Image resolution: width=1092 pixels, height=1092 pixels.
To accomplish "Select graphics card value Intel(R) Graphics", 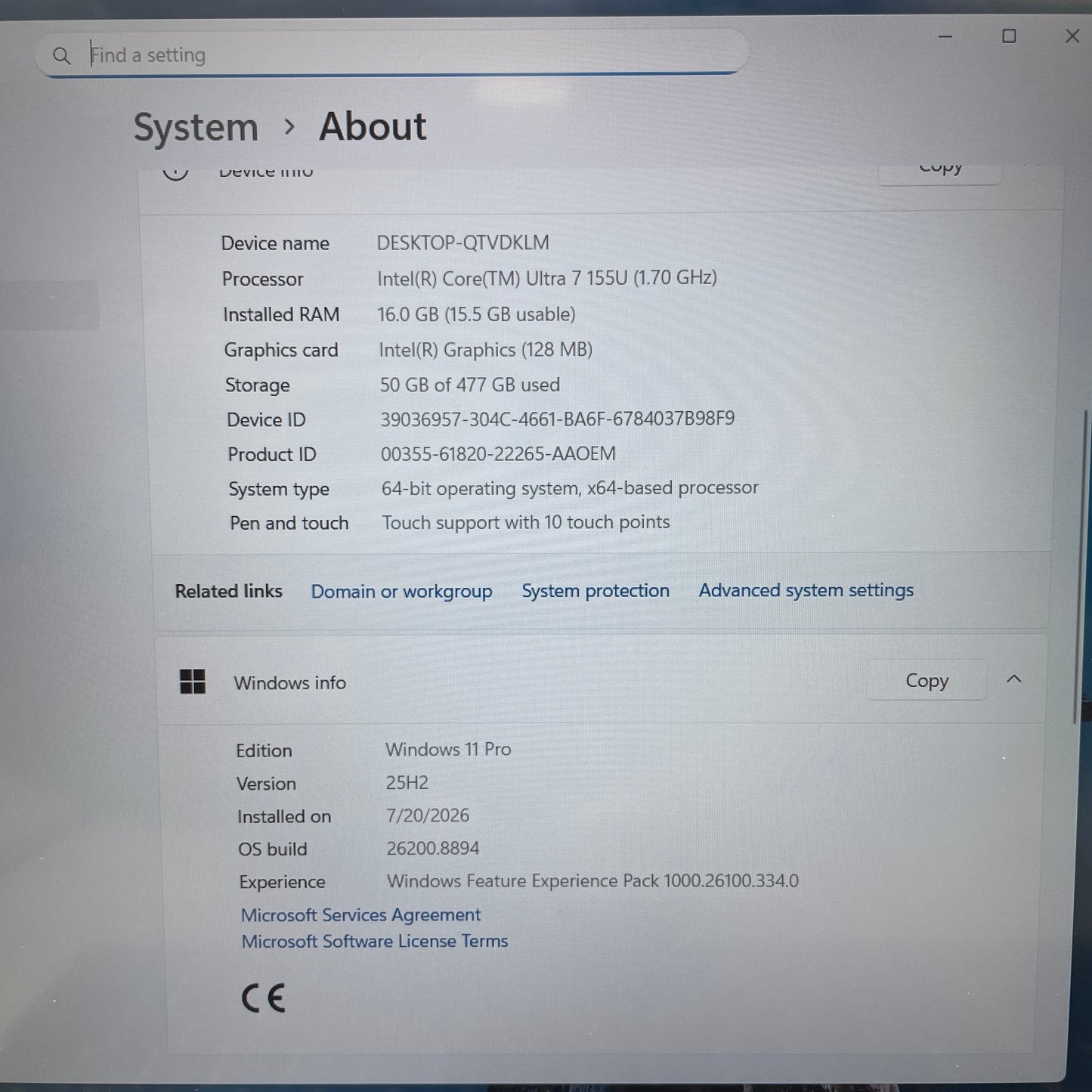I will 485,350.
